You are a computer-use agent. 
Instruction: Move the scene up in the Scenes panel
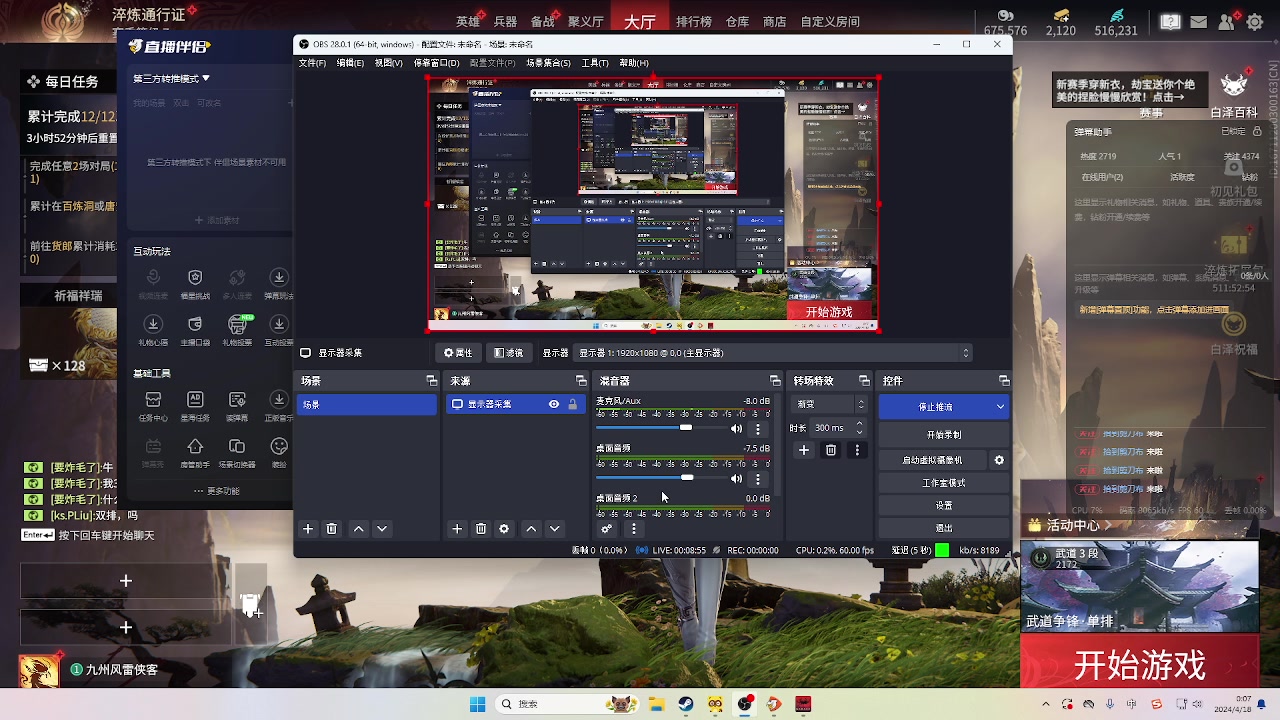click(358, 529)
